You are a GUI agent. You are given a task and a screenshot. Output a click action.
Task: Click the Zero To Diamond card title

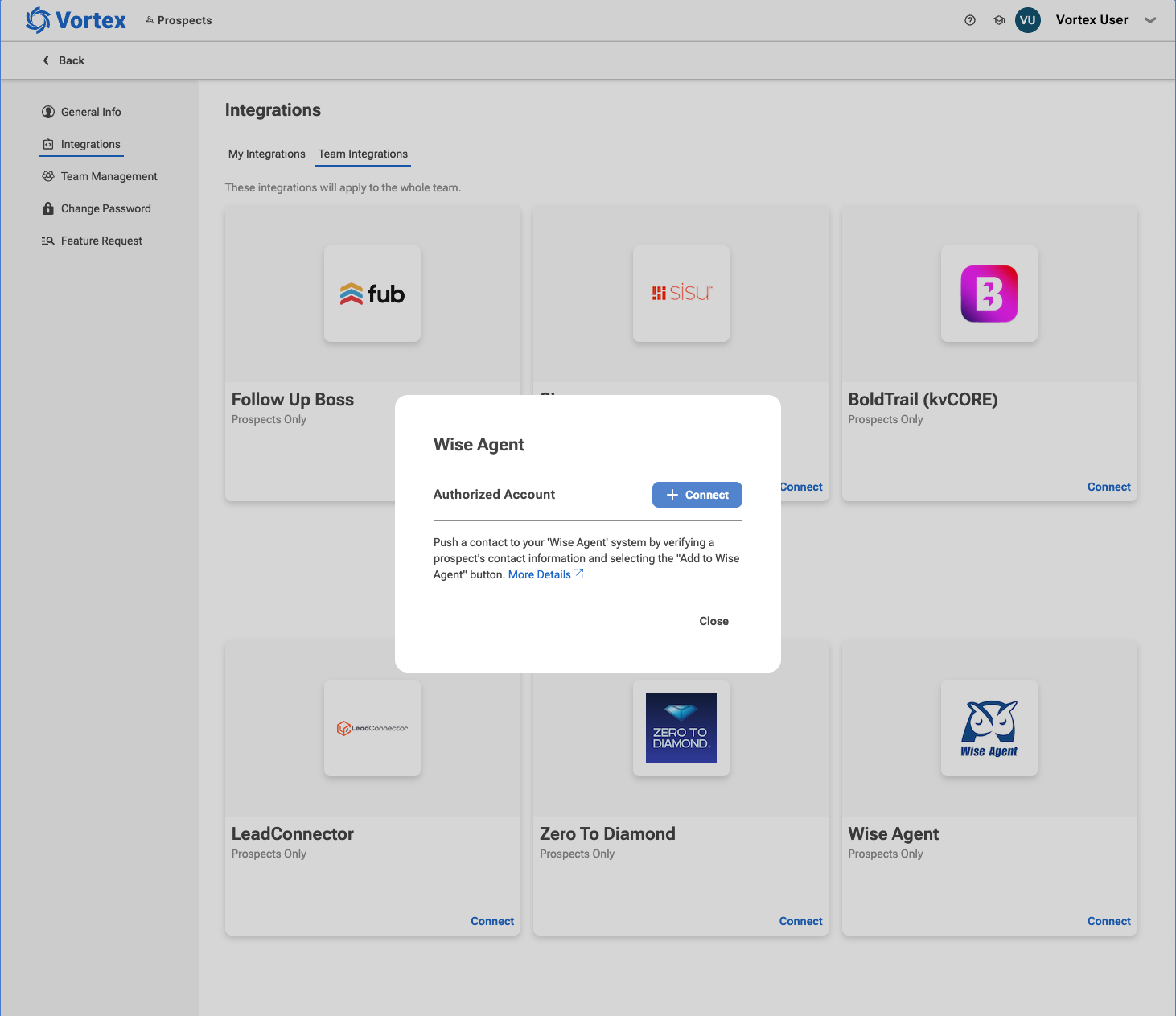click(x=607, y=834)
